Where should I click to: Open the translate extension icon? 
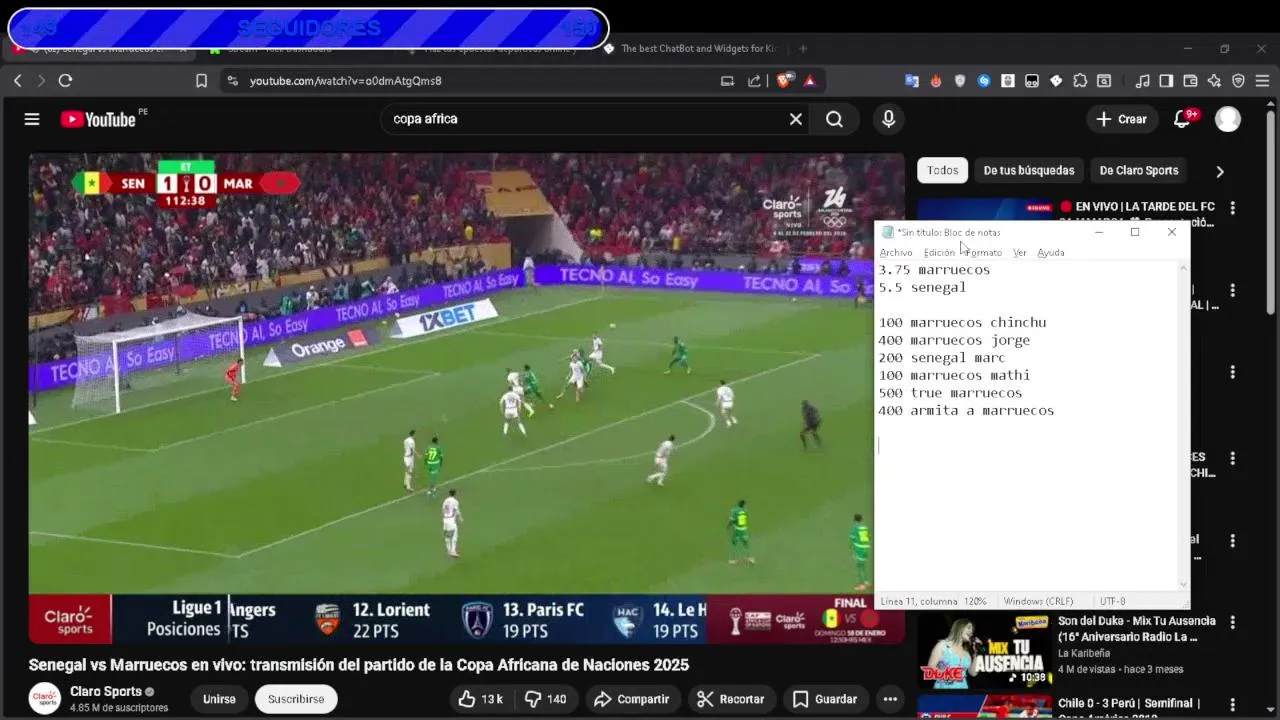(x=912, y=81)
